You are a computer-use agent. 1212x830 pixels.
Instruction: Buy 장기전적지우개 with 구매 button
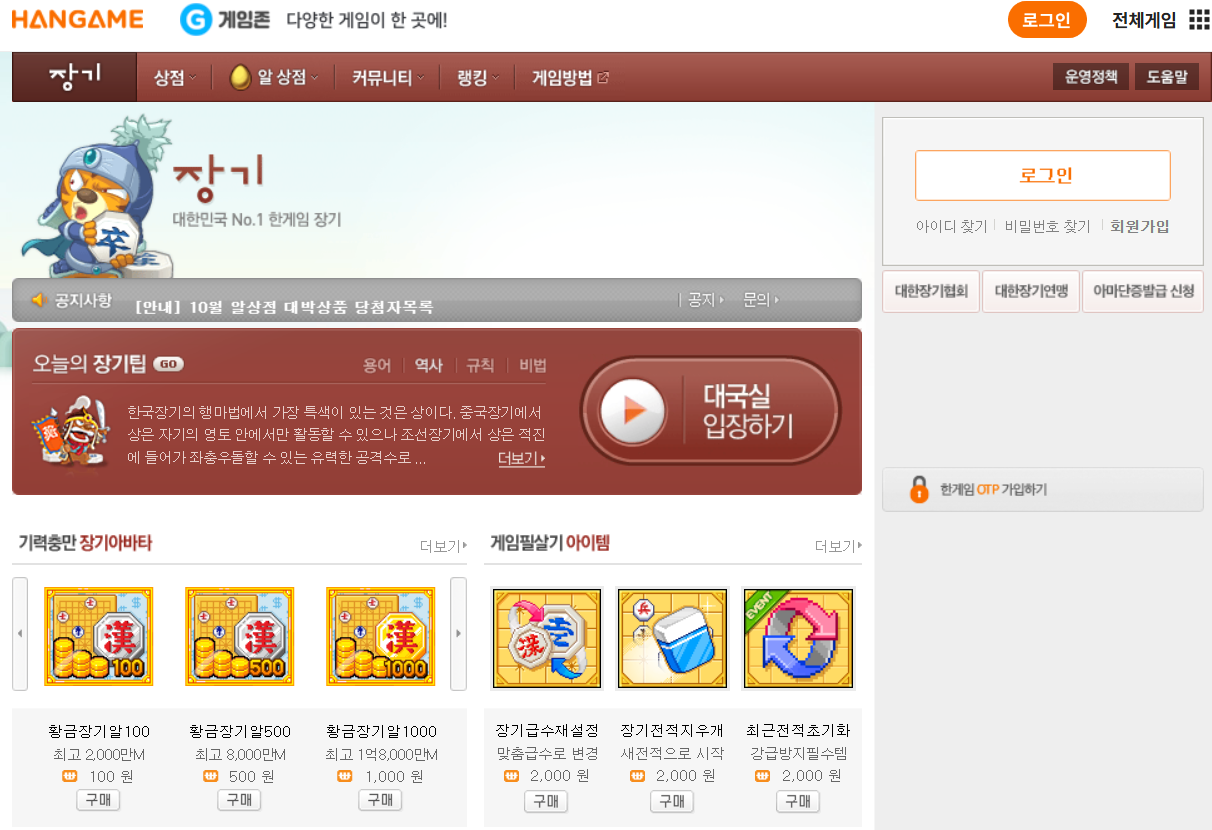pyautogui.click(x=672, y=802)
